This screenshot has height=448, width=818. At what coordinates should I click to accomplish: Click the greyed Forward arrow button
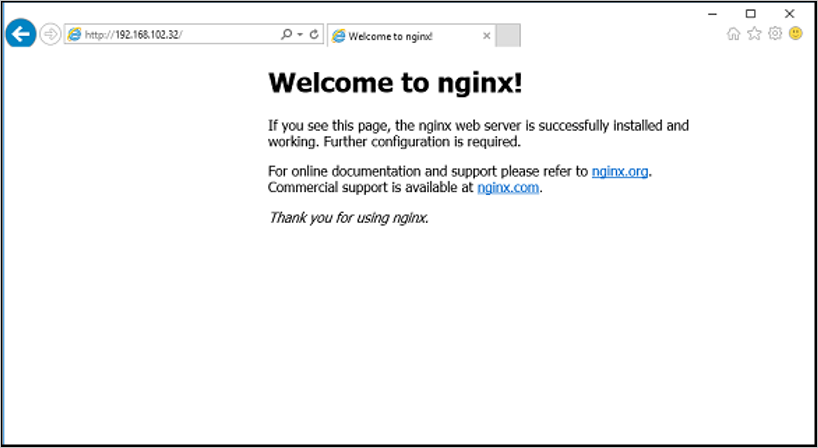click(x=50, y=34)
